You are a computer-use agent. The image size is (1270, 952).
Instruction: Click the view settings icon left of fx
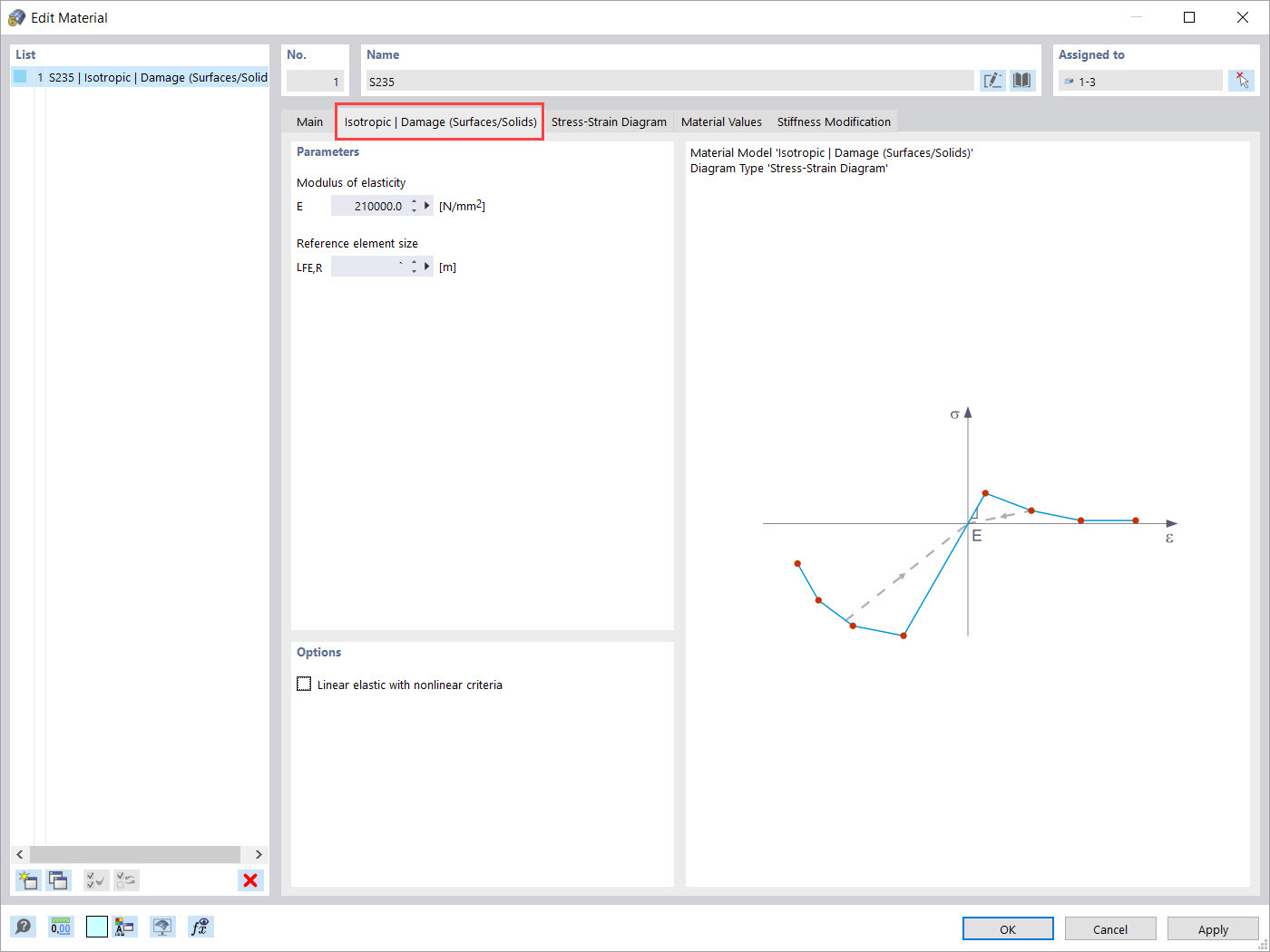(x=162, y=927)
